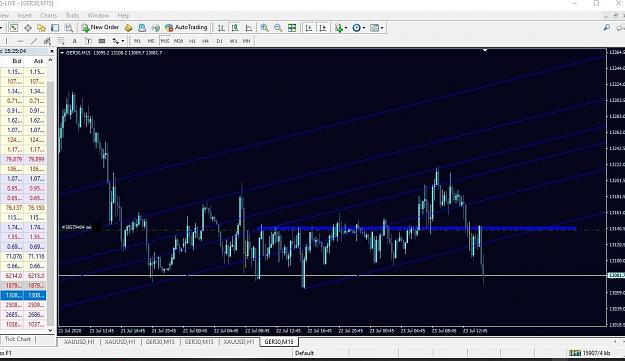Click the connection status bars icon
This screenshot has width=625, height=361.
pos(575,353)
